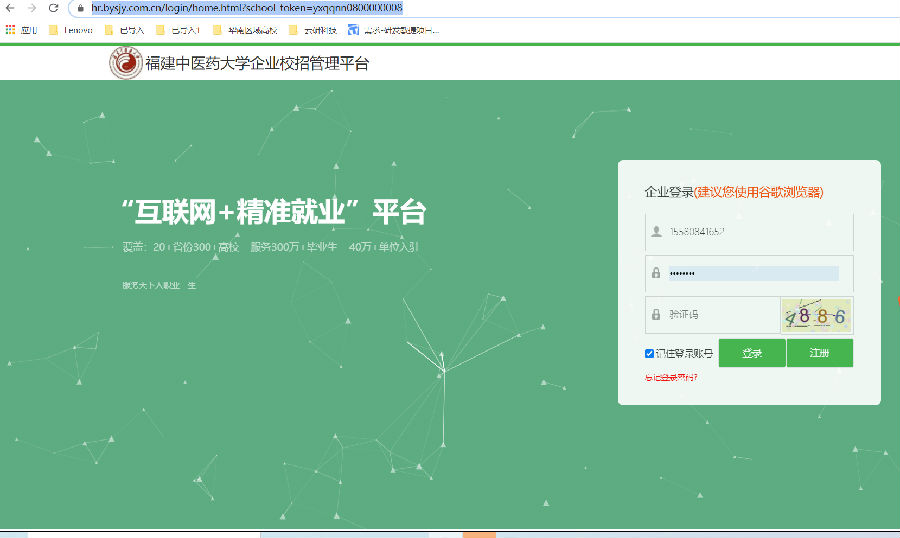Viewport: 900px width, 538px height.
Task: Click the last bookmark's blue favicon
Action: coord(353,30)
